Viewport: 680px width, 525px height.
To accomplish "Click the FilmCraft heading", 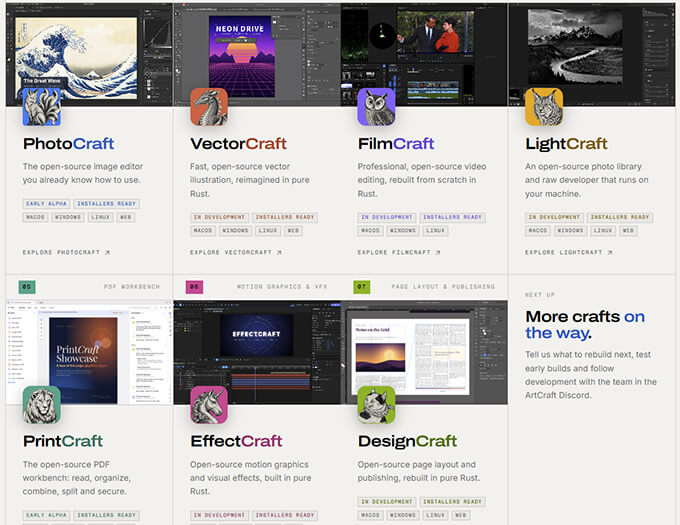I will (x=396, y=143).
